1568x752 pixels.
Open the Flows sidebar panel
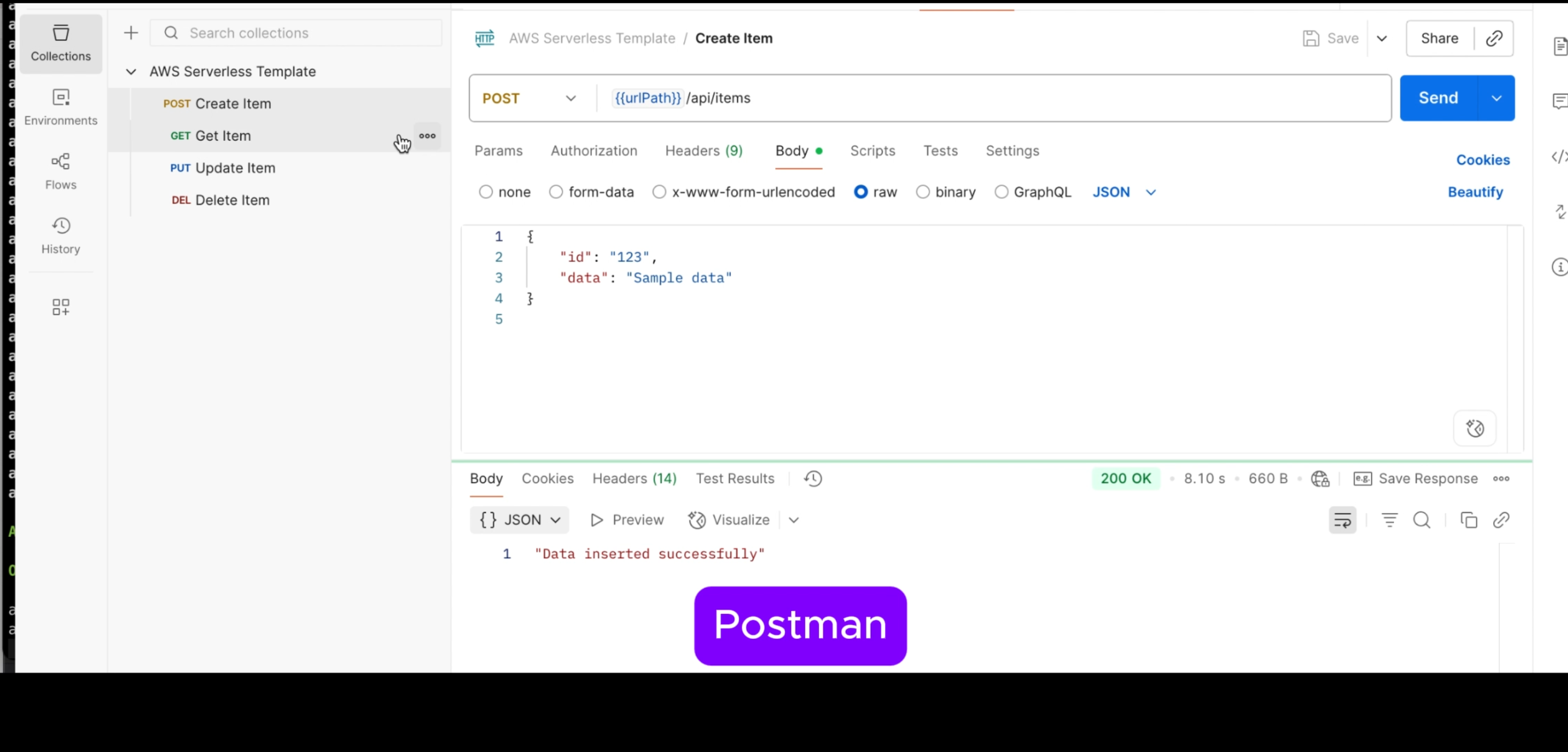tap(60, 171)
